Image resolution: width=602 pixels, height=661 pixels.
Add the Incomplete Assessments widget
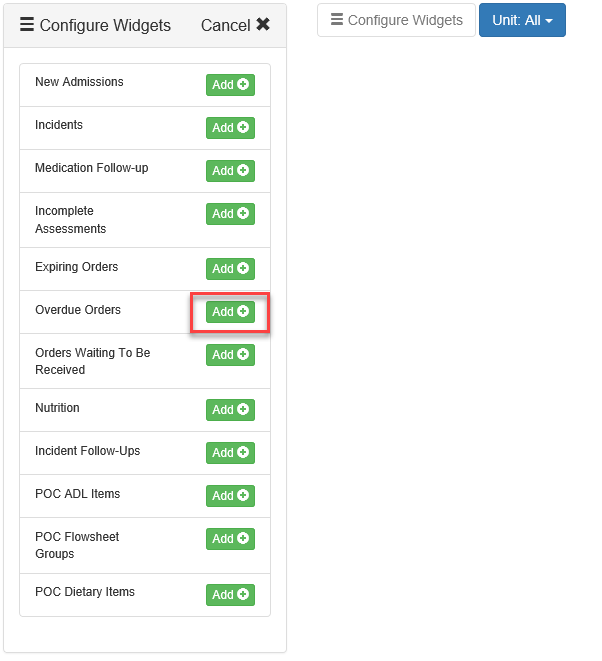(x=230, y=214)
